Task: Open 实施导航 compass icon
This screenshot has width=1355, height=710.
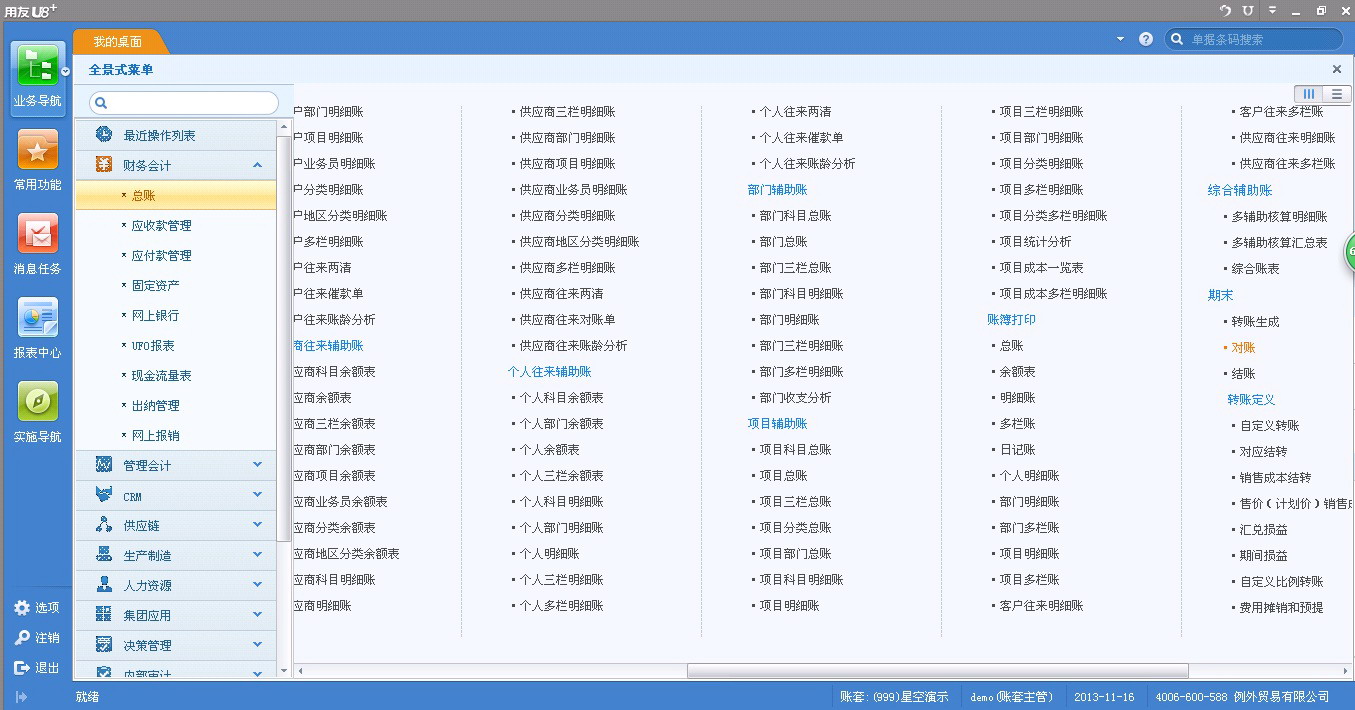Action: 38,403
